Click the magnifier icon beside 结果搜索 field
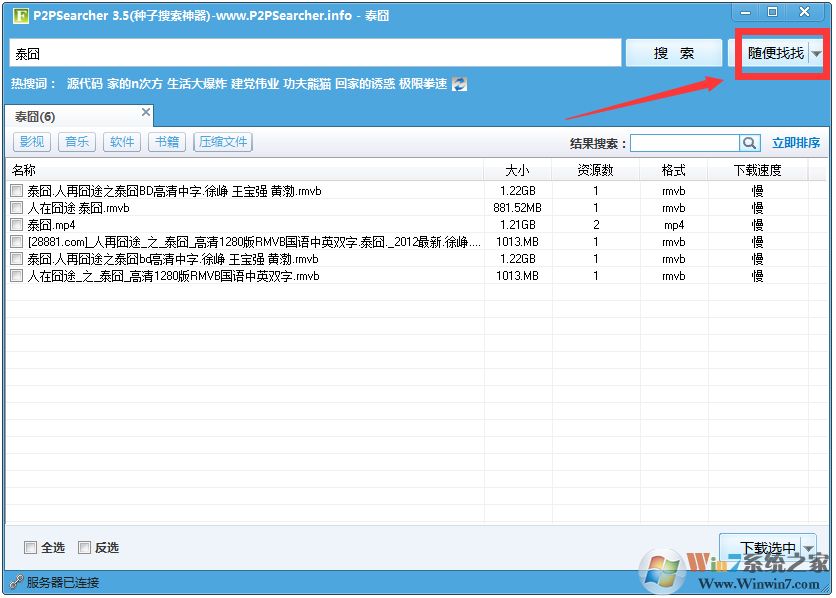Screen dimensions: 836x598 [750, 142]
